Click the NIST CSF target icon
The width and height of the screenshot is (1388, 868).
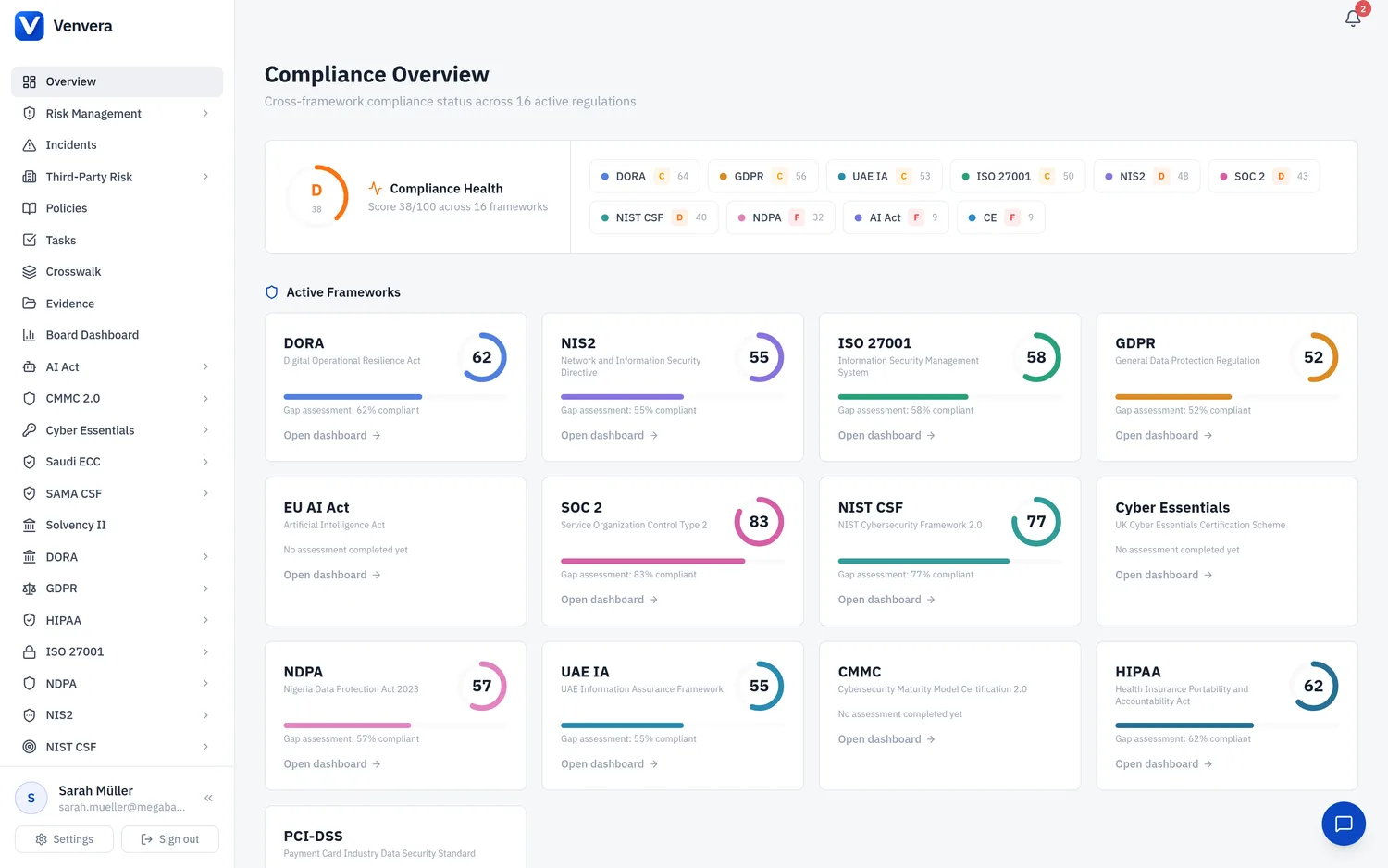click(30, 747)
